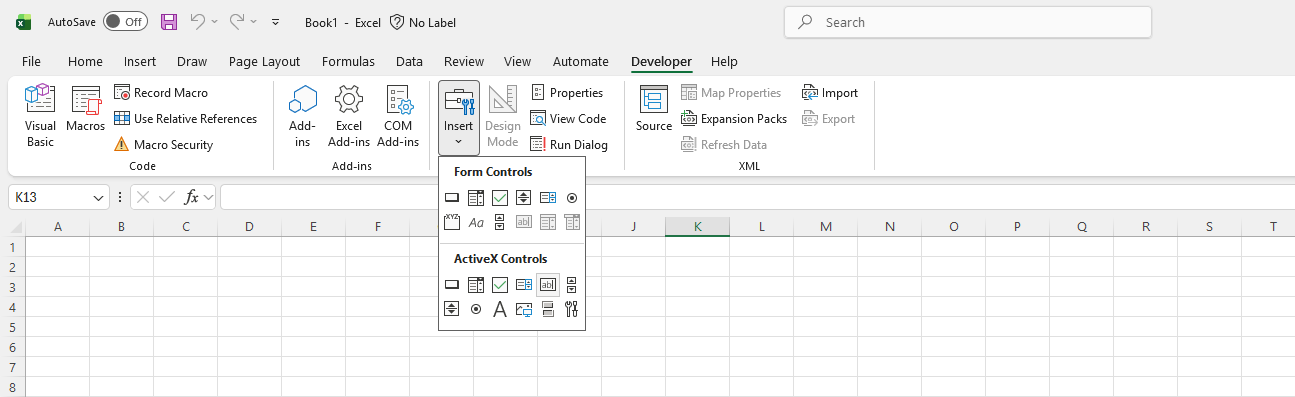Open Excel Add-ins manager
1295x397 pixels.
[x=348, y=117]
